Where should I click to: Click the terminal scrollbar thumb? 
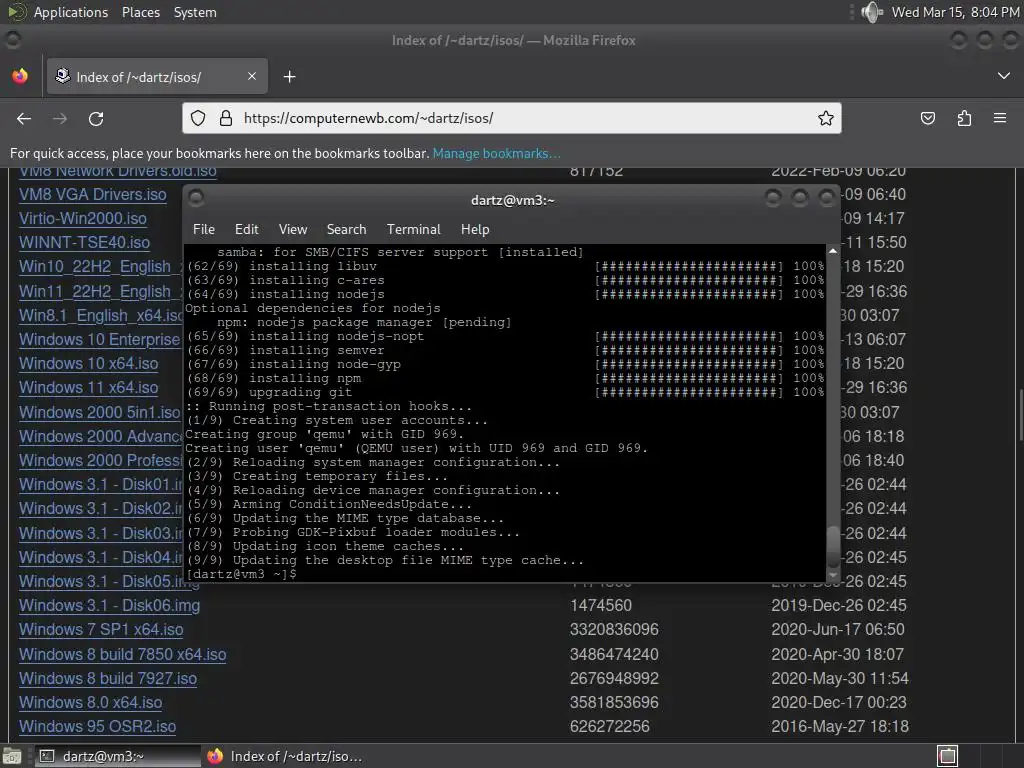click(x=833, y=547)
